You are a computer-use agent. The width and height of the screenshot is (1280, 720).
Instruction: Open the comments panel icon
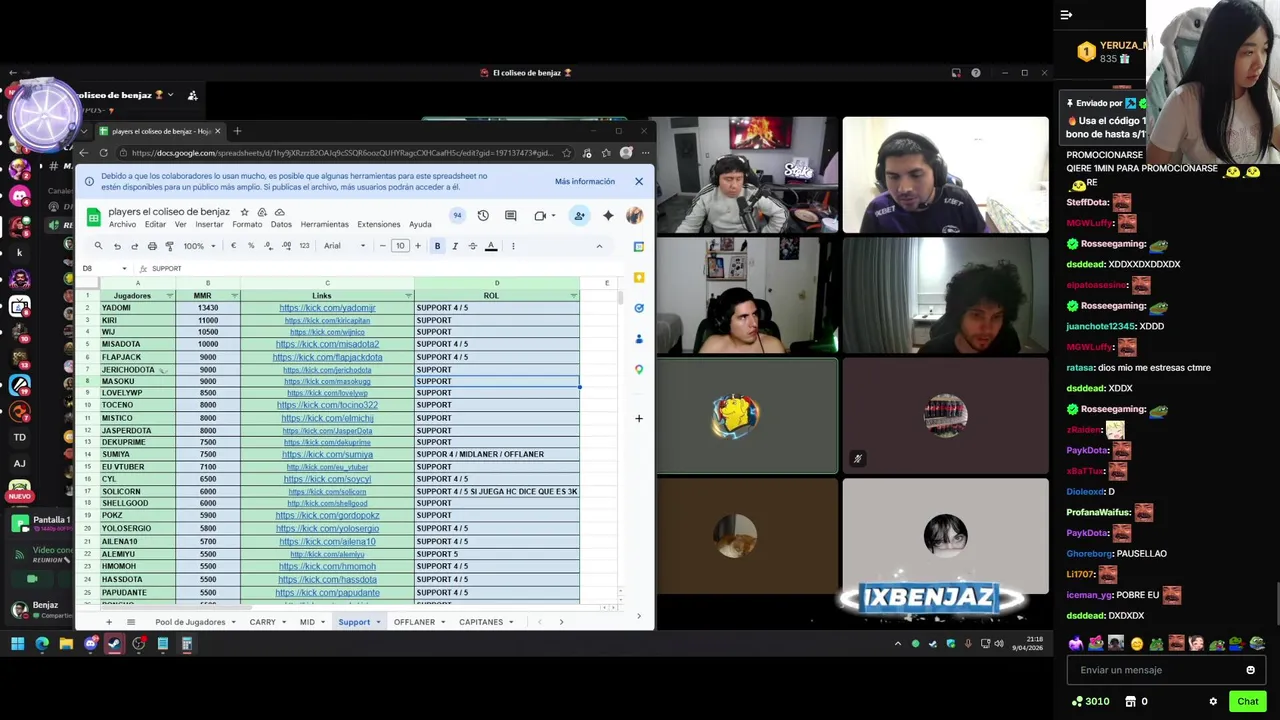[511, 216]
